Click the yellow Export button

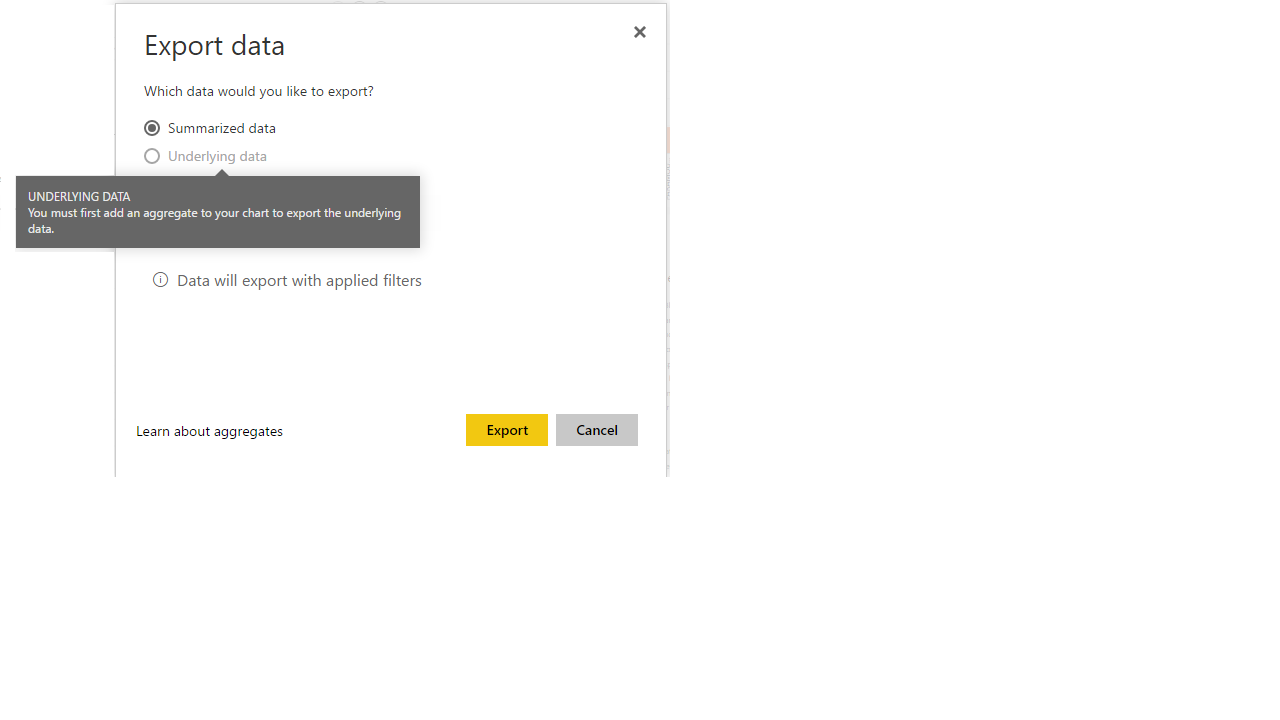(x=507, y=430)
